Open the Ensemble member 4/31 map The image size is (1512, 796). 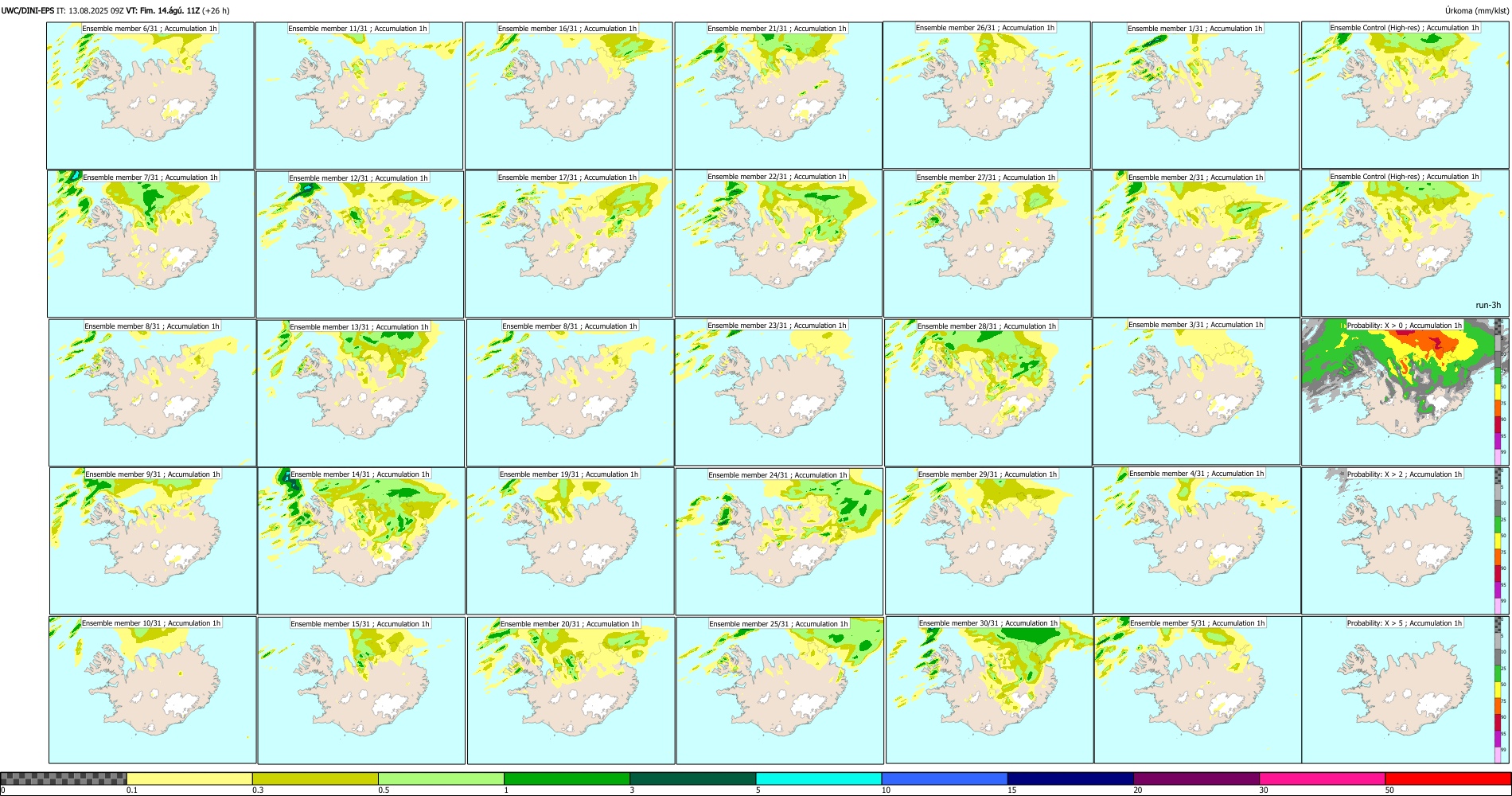(1198, 540)
